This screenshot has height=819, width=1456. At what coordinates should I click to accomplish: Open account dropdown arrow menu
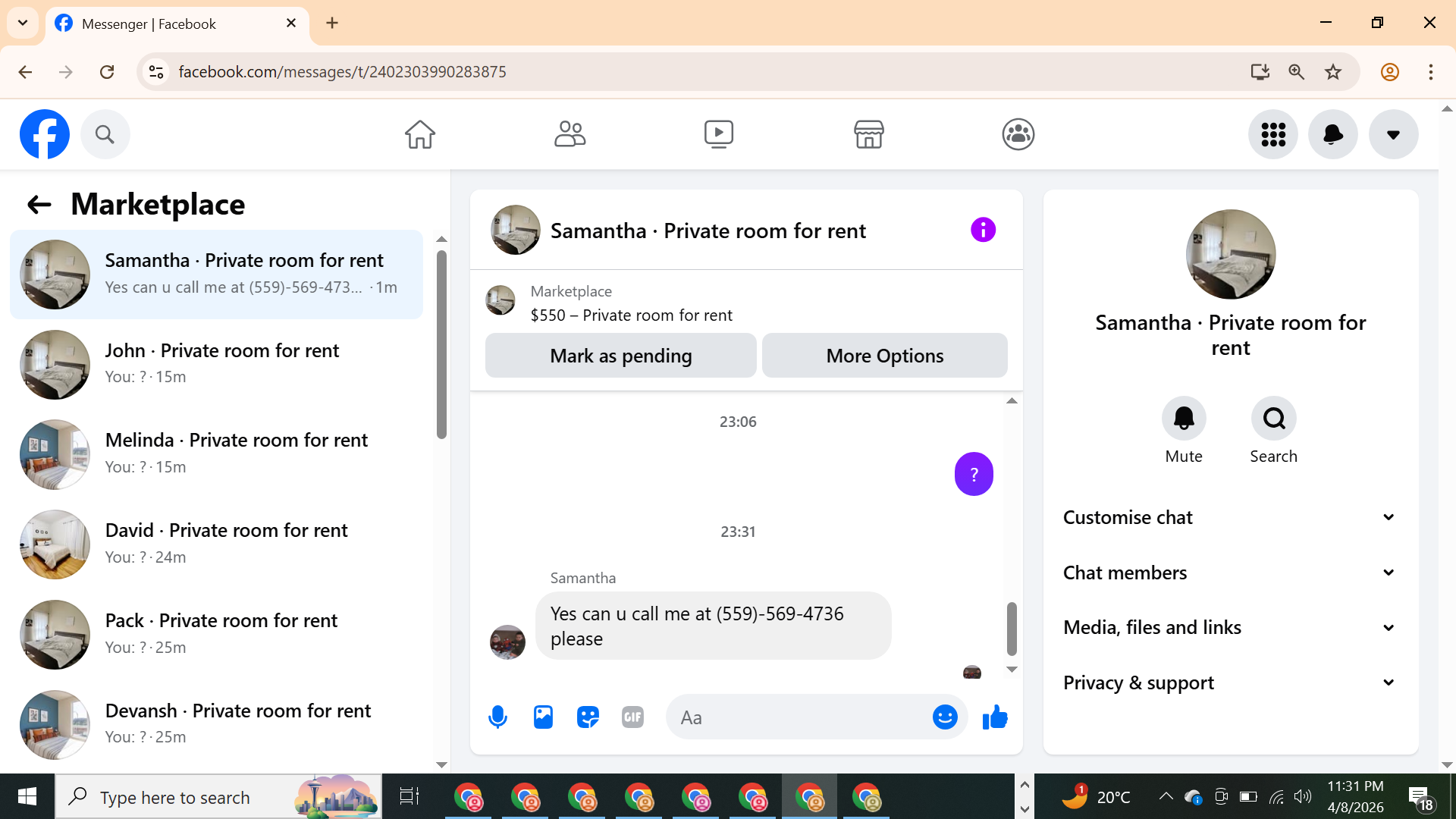pyautogui.click(x=1392, y=134)
